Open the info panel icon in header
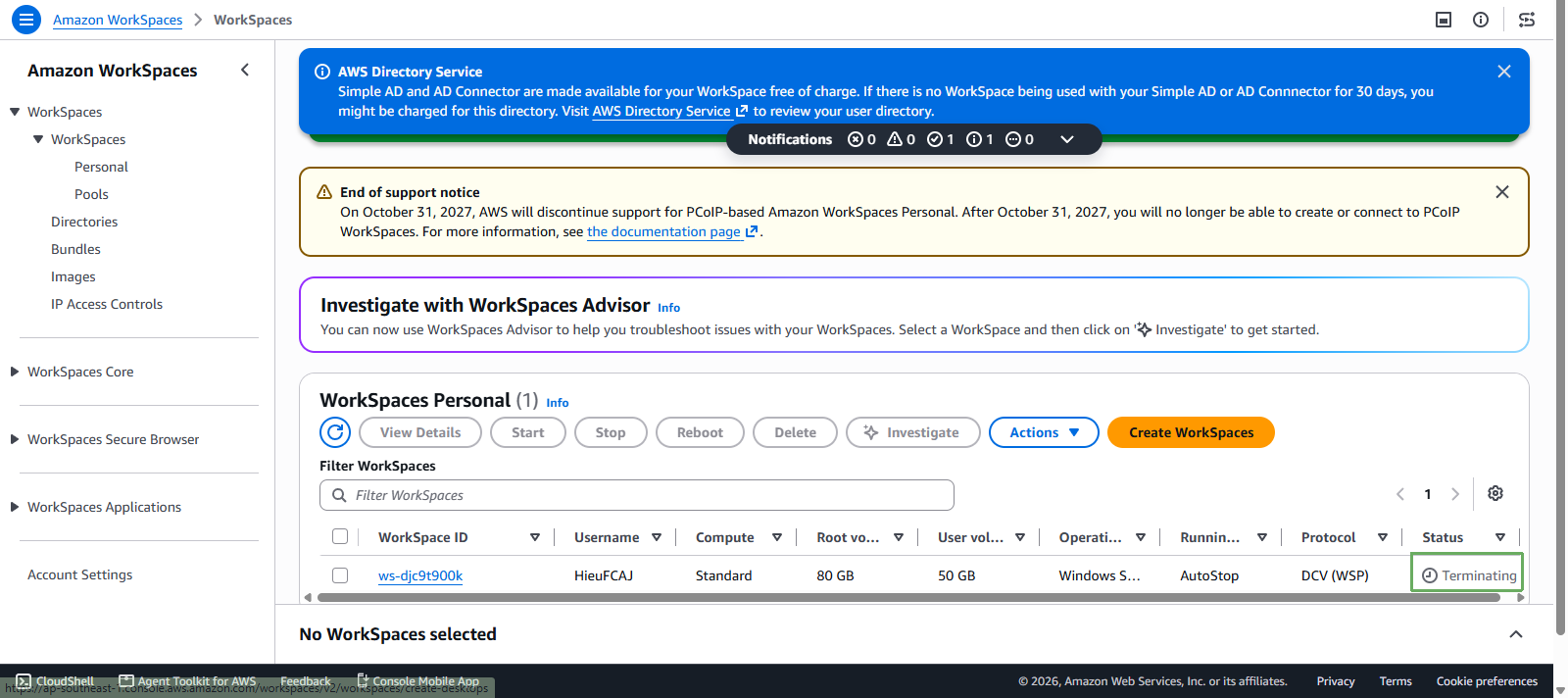The image size is (1568, 698). pos(1481,20)
